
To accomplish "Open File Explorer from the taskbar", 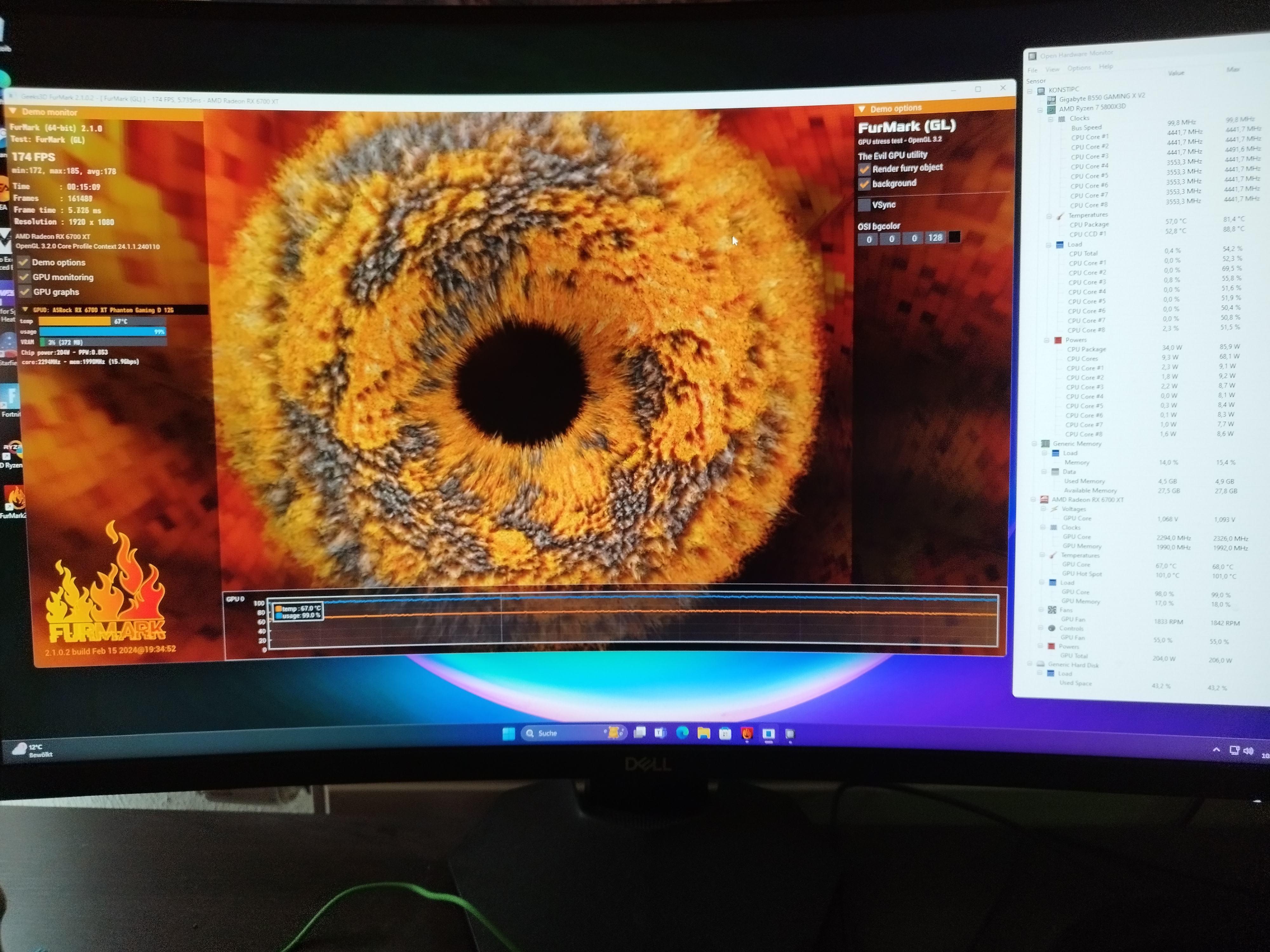I will tap(704, 733).
